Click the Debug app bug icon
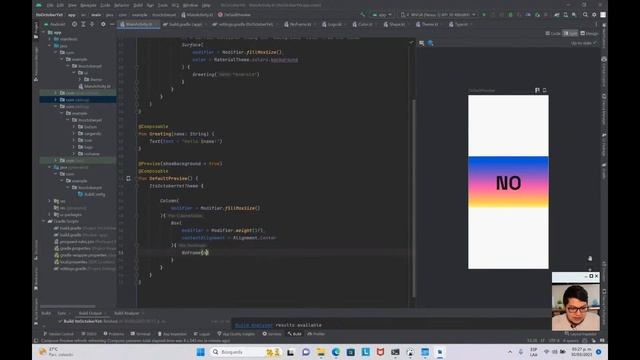The width and height of the screenshot is (640, 360). click(510, 15)
